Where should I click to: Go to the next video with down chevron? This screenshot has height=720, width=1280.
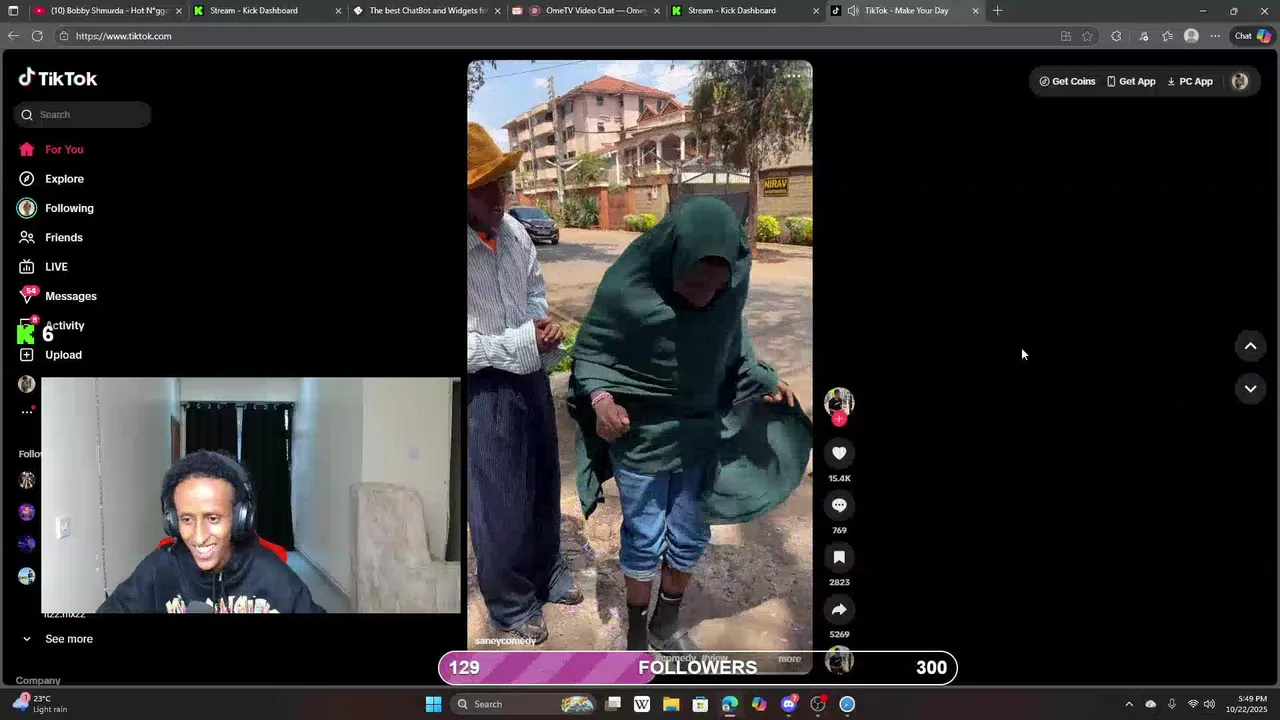1250,388
